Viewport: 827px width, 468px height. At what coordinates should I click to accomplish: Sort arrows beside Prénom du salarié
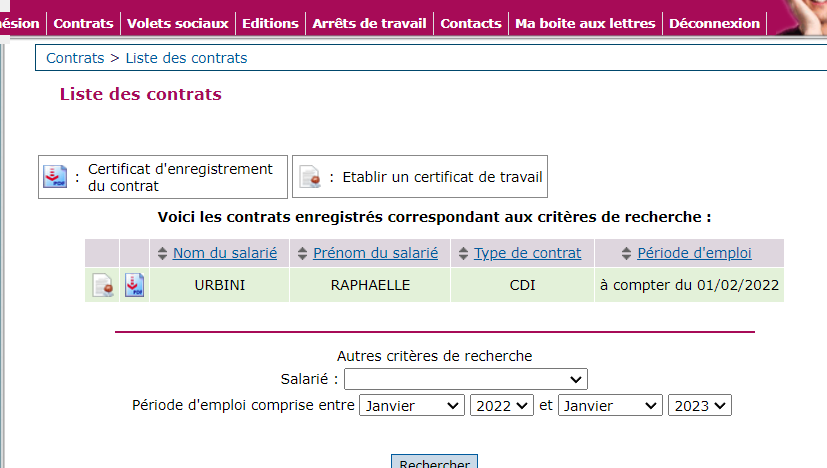point(303,254)
